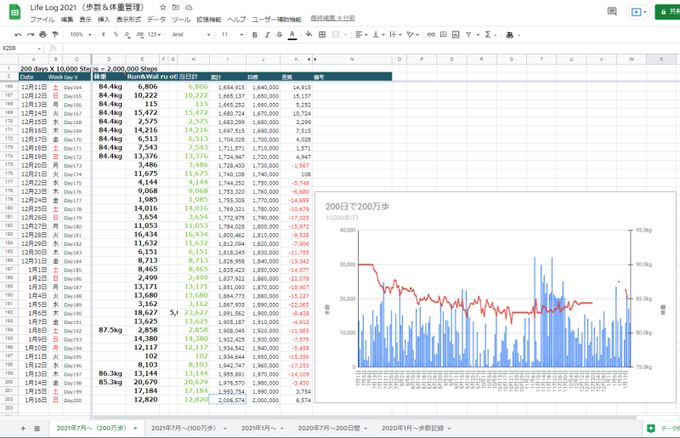Image resolution: width=680 pixels, height=438 pixels.
Task: Open the text rotation dropdown
Action: [412, 34]
